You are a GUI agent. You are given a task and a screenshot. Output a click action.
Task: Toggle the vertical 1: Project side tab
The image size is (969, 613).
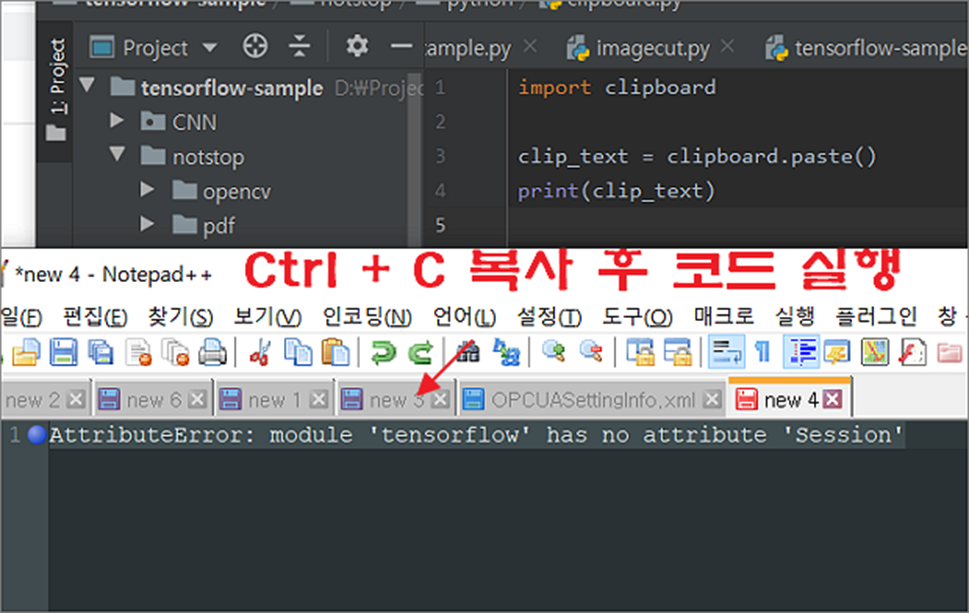point(57,90)
